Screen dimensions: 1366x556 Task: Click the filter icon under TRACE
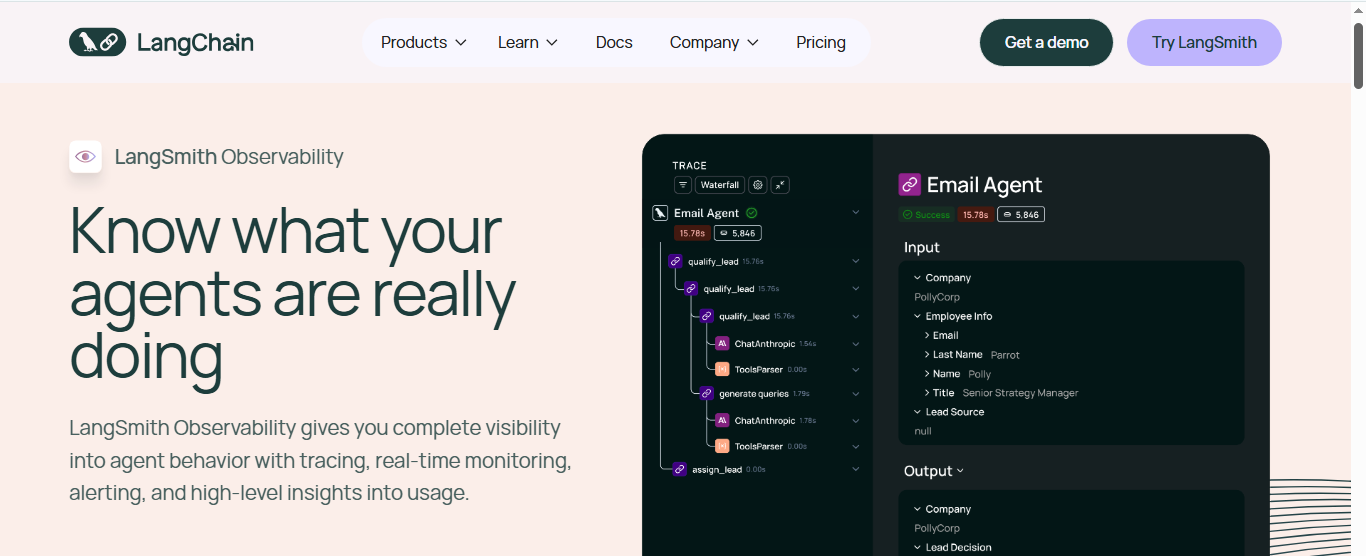pyautogui.click(x=683, y=185)
